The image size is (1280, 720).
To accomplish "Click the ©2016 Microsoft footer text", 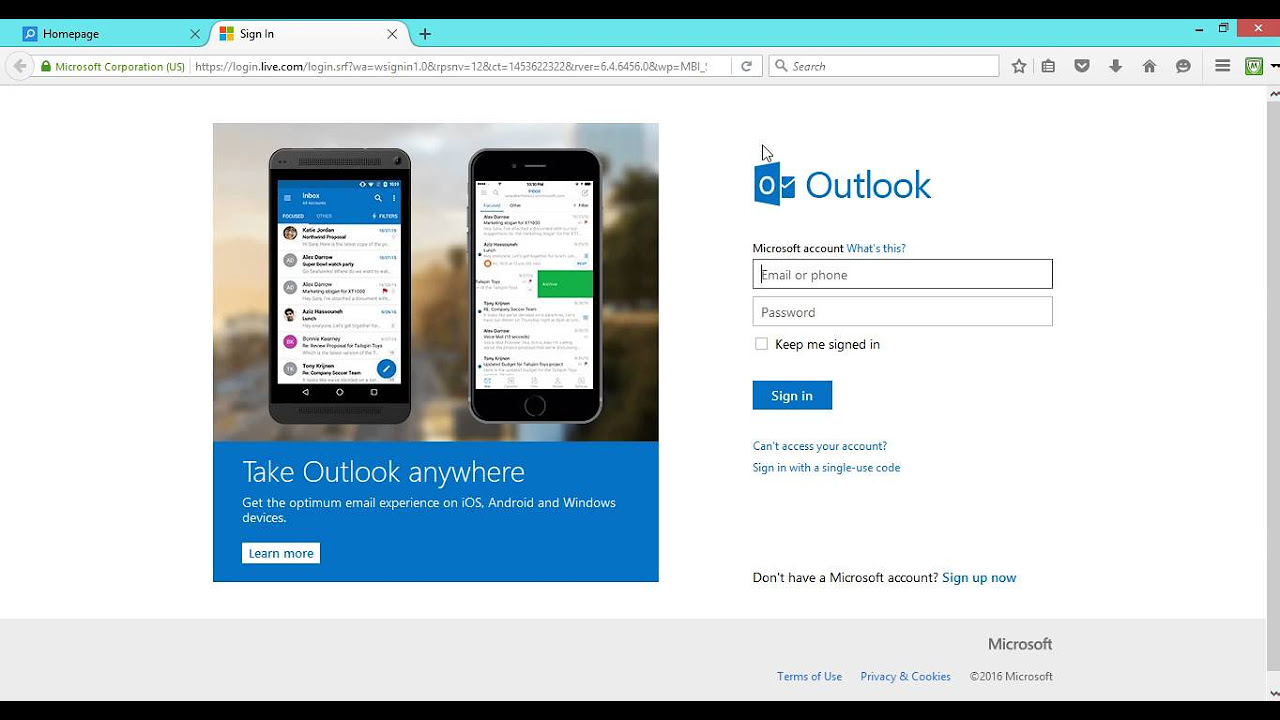I will 1011,676.
